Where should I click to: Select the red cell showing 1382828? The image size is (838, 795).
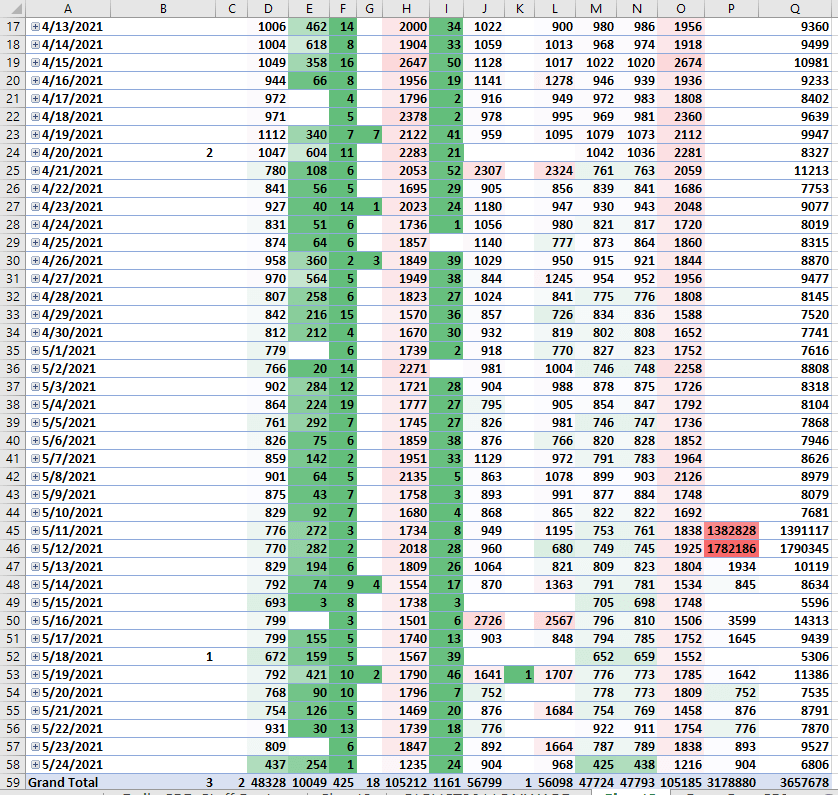pyautogui.click(x=732, y=529)
